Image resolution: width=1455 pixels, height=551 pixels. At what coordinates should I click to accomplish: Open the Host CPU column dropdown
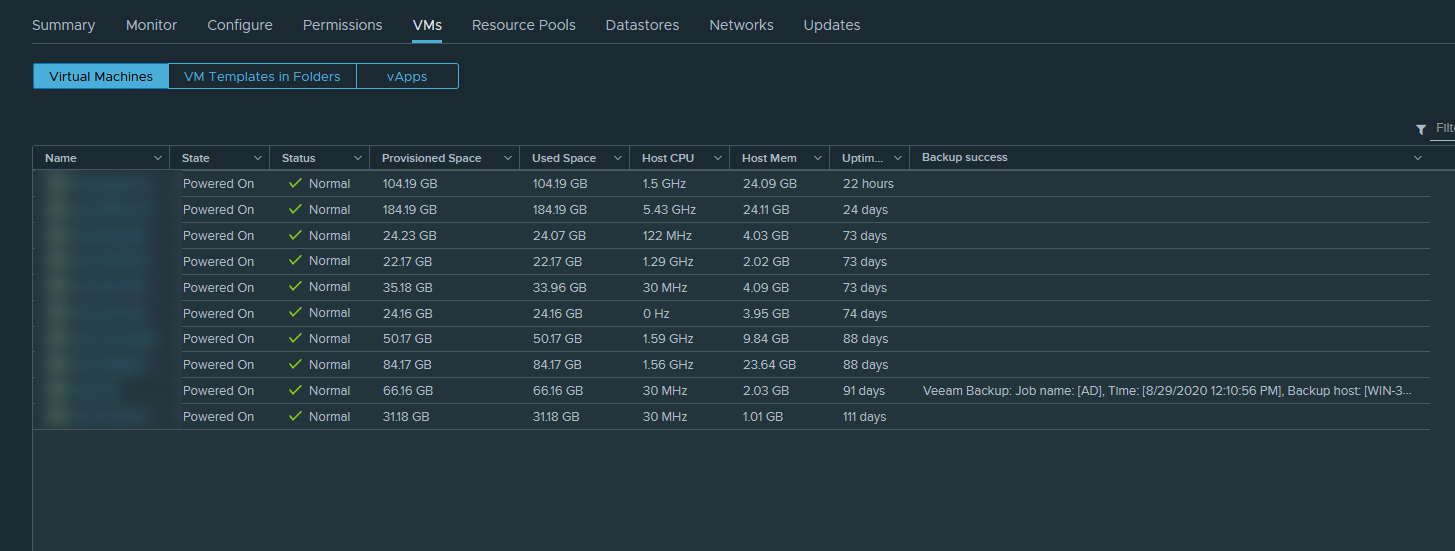pyautogui.click(x=717, y=158)
